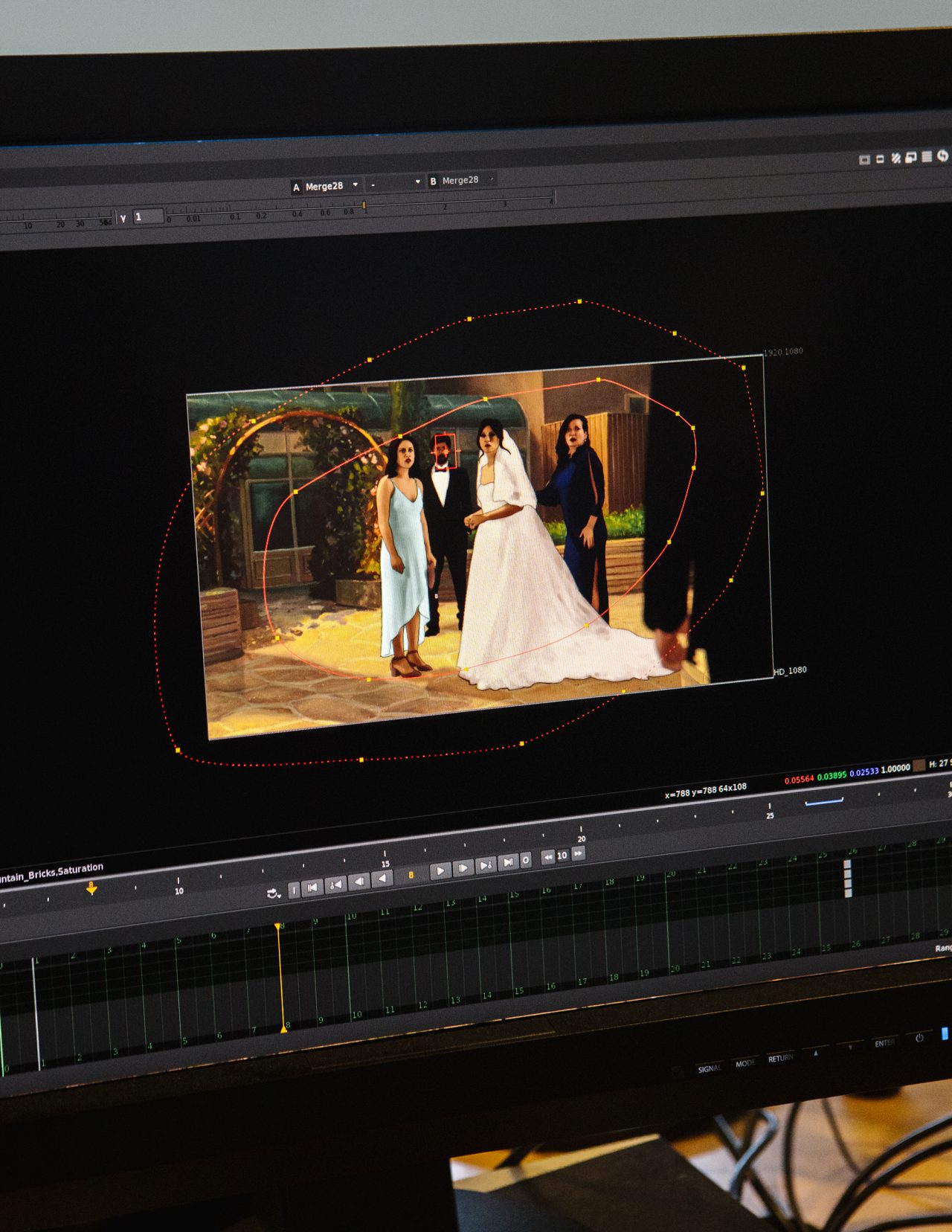The height and width of the screenshot is (1232, 952).
Task: Jump to the last frame
Action: pos(508,862)
